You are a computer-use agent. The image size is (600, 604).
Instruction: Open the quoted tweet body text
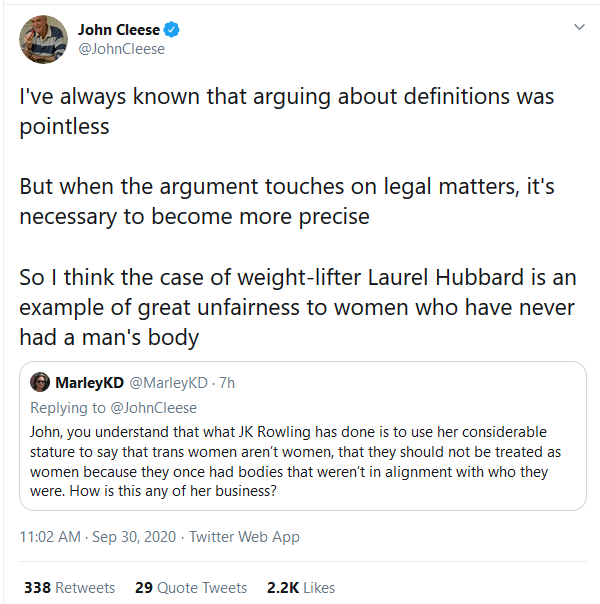pos(295,461)
